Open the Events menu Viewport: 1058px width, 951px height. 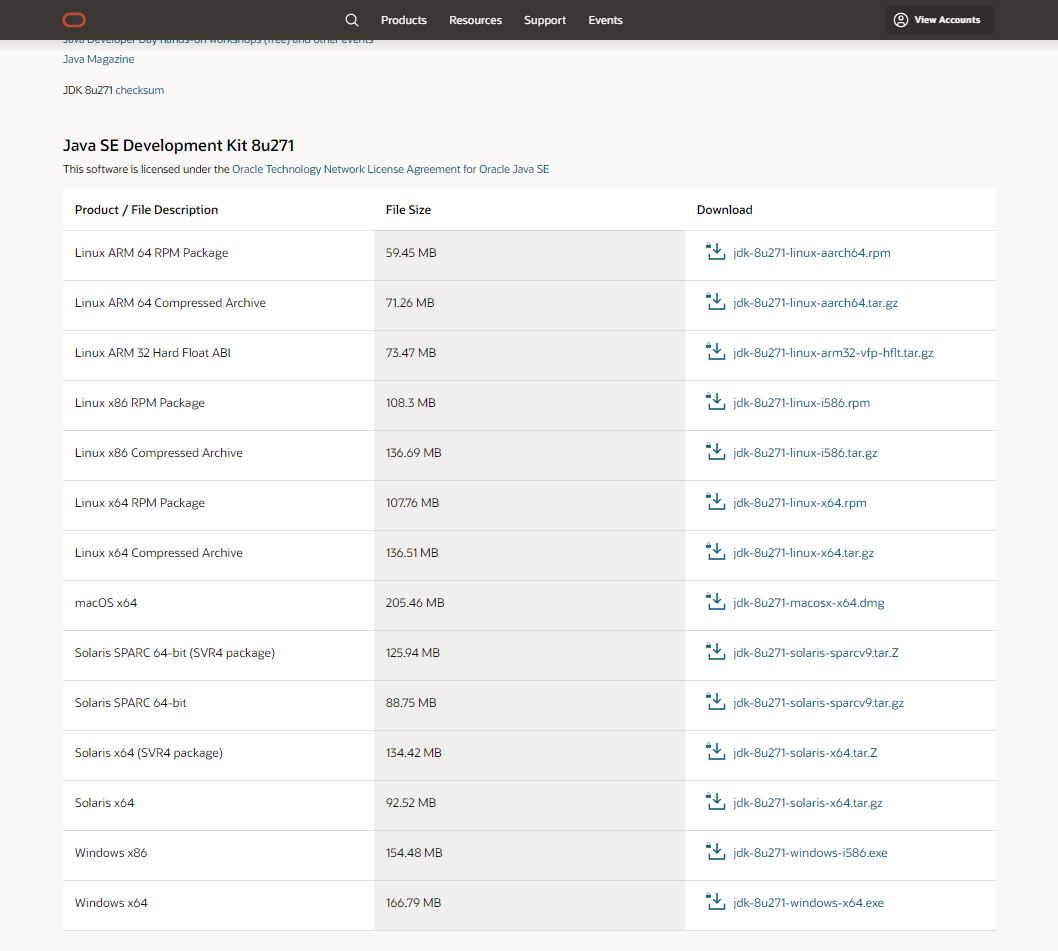coord(605,20)
